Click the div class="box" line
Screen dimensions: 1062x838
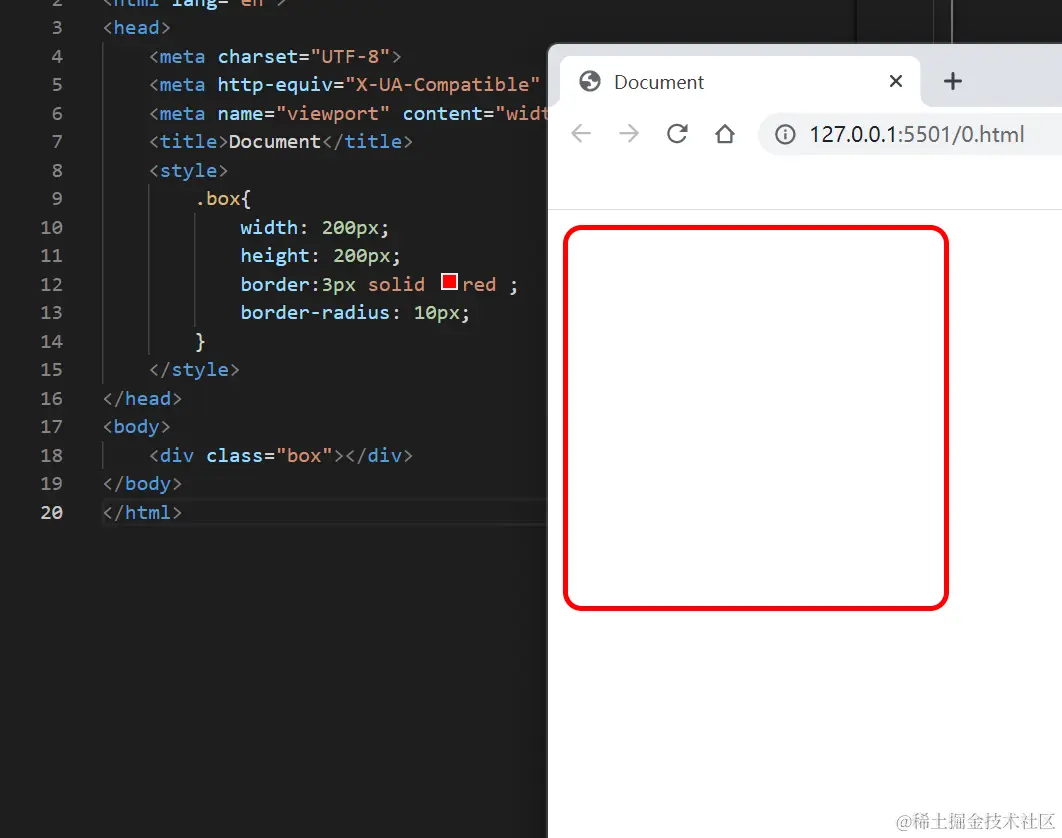(281, 455)
